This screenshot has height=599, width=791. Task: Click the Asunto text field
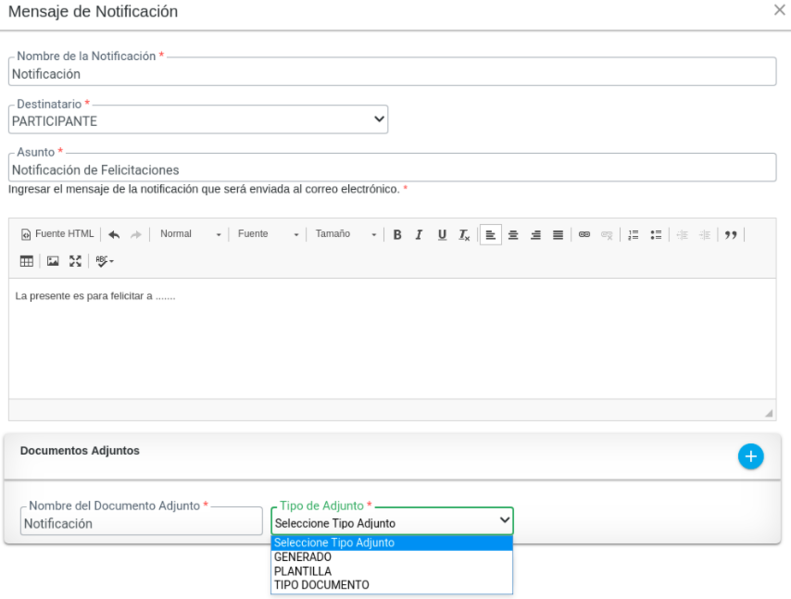coord(392,170)
